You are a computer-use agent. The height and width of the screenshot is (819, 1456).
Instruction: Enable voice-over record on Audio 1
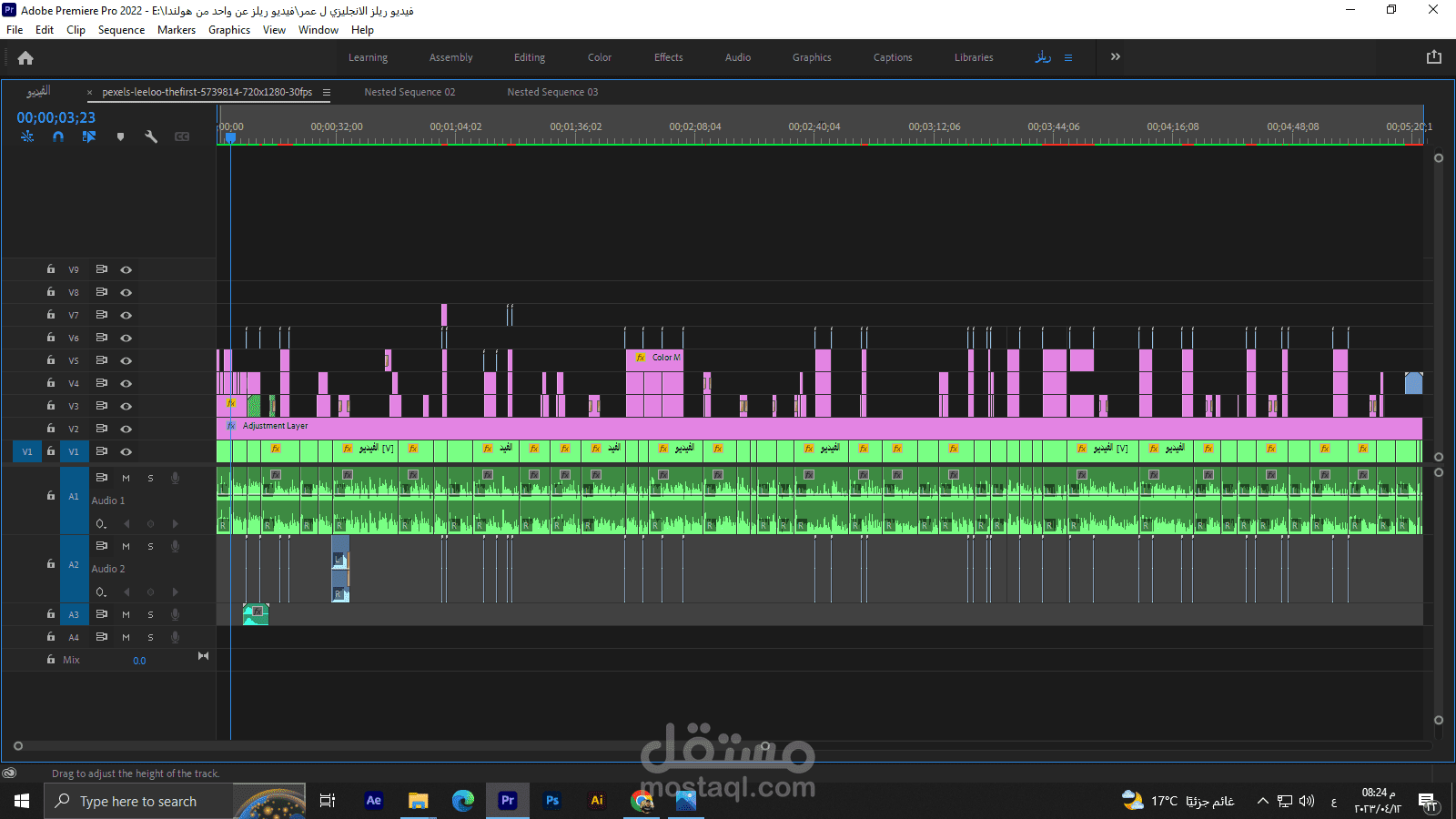175,478
